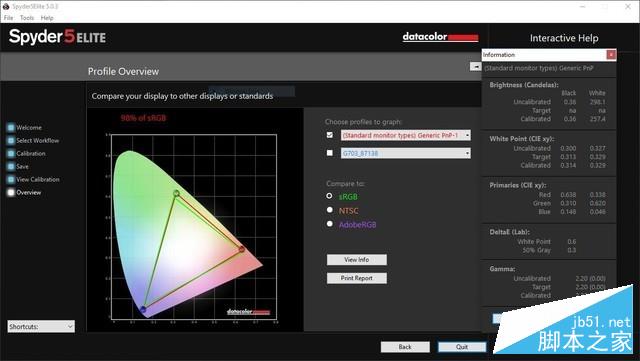Image resolution: width=640 pixels, height=361 pixels.
Task: Click the View Info button
Action: [x=357, y=260]
